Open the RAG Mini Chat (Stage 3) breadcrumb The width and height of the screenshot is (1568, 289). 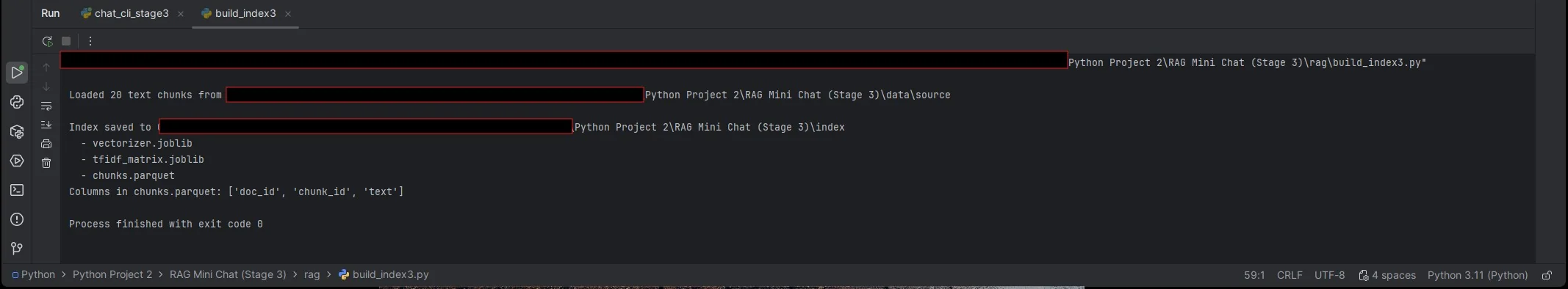pos(228,274)
